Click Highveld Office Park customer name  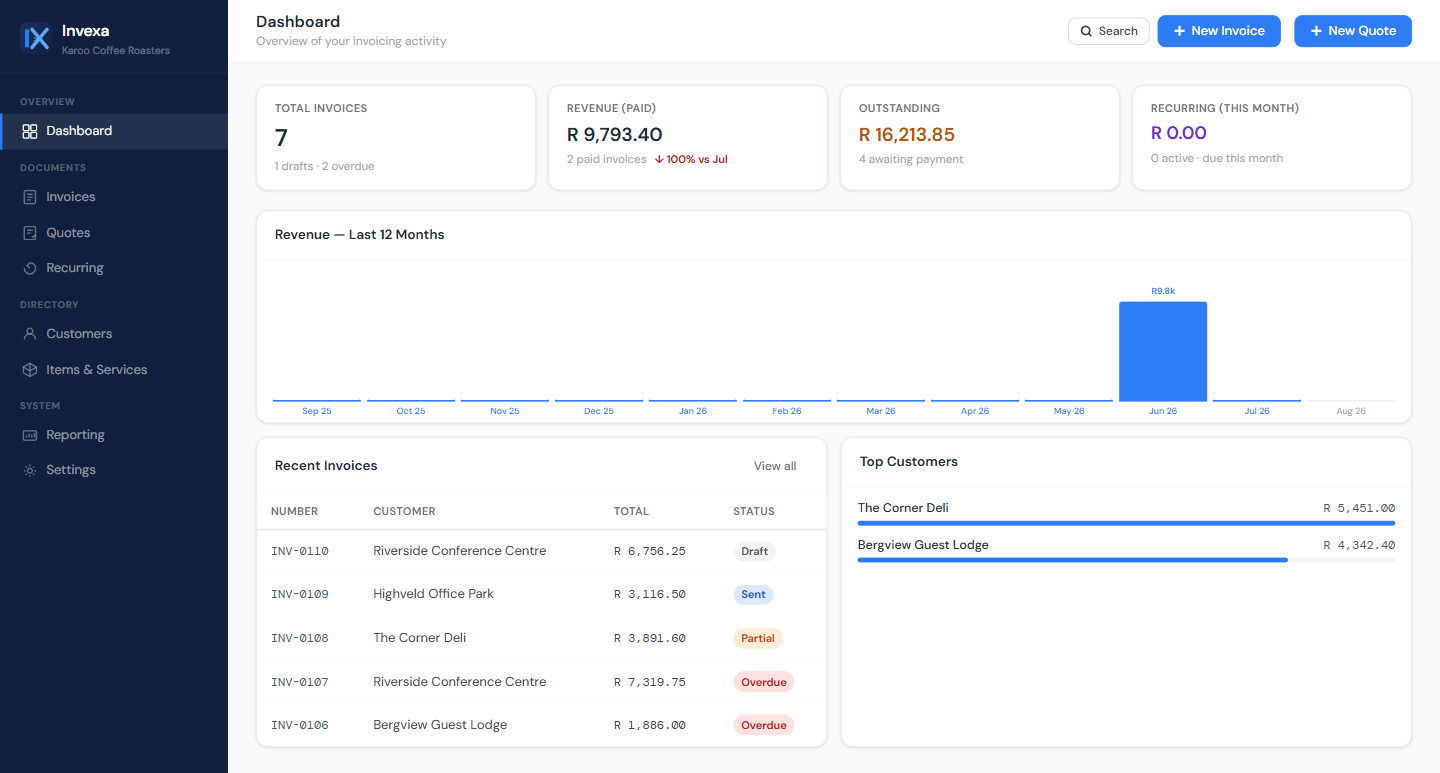[434, 594]
